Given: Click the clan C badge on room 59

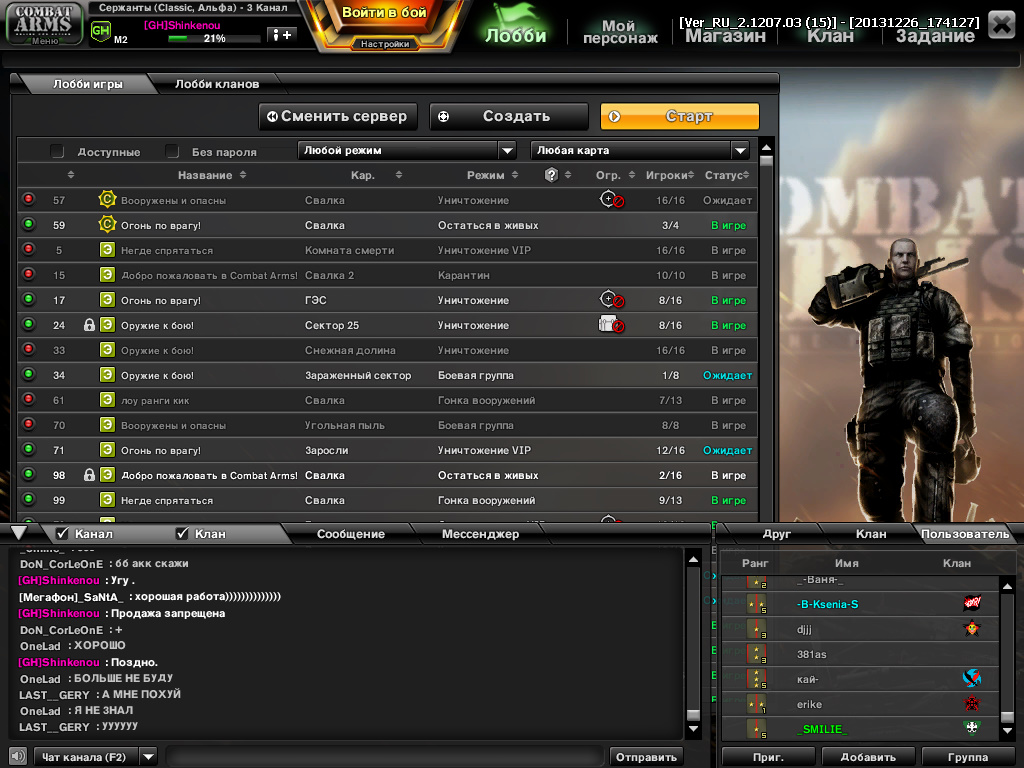Looking at the screenshot, I should pos(107,225).
